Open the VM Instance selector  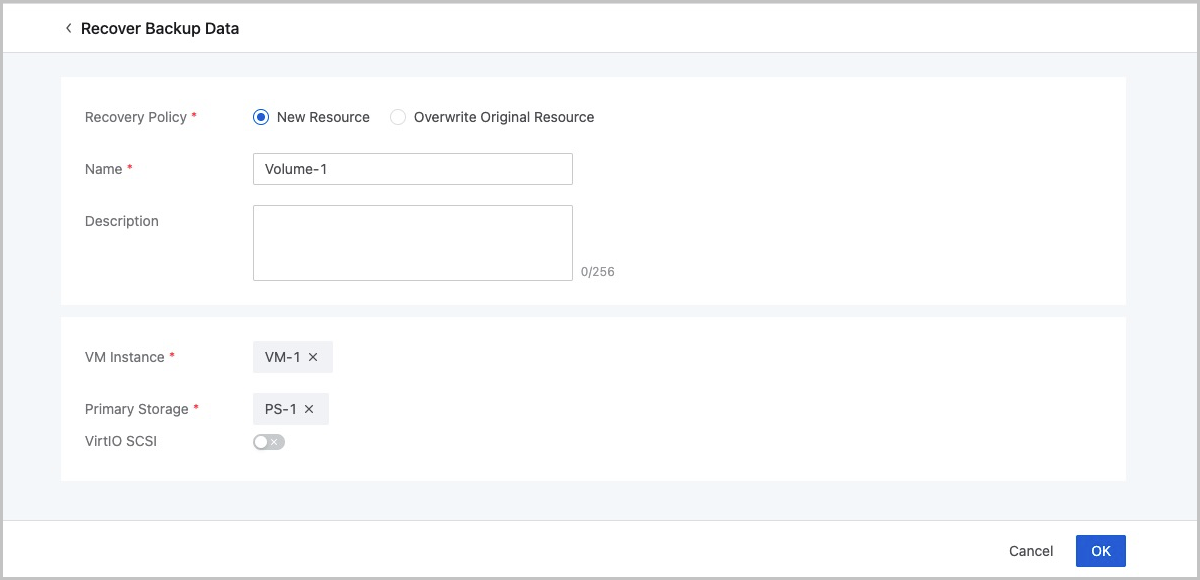tap(292, 356)
